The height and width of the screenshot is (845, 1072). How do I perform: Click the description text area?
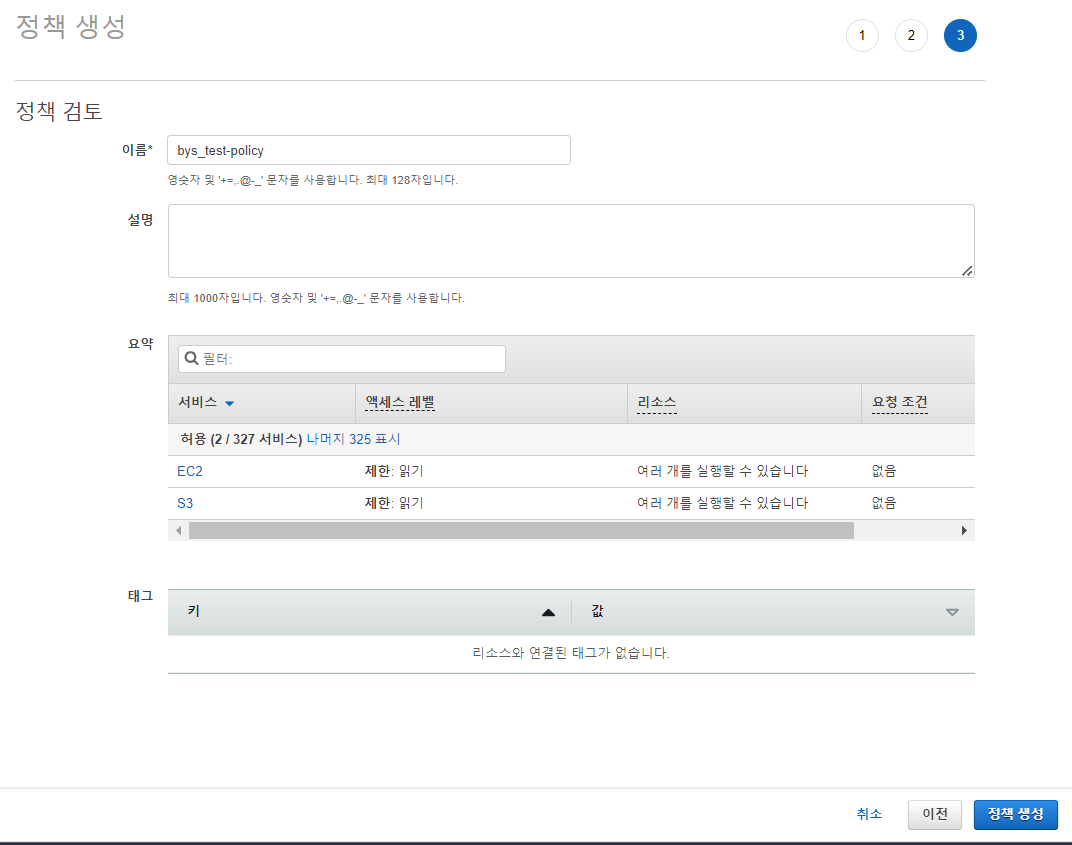click(x=571, y=241)
